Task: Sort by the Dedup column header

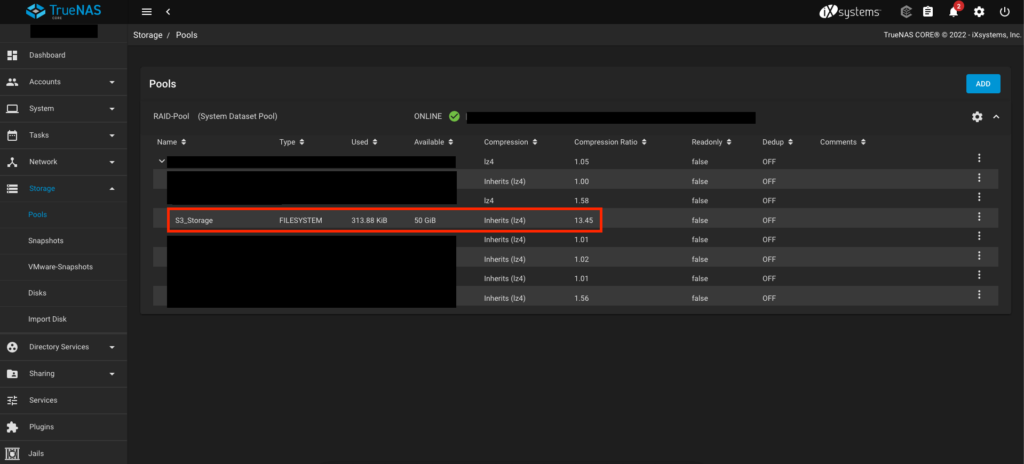Action: (778, 142)
